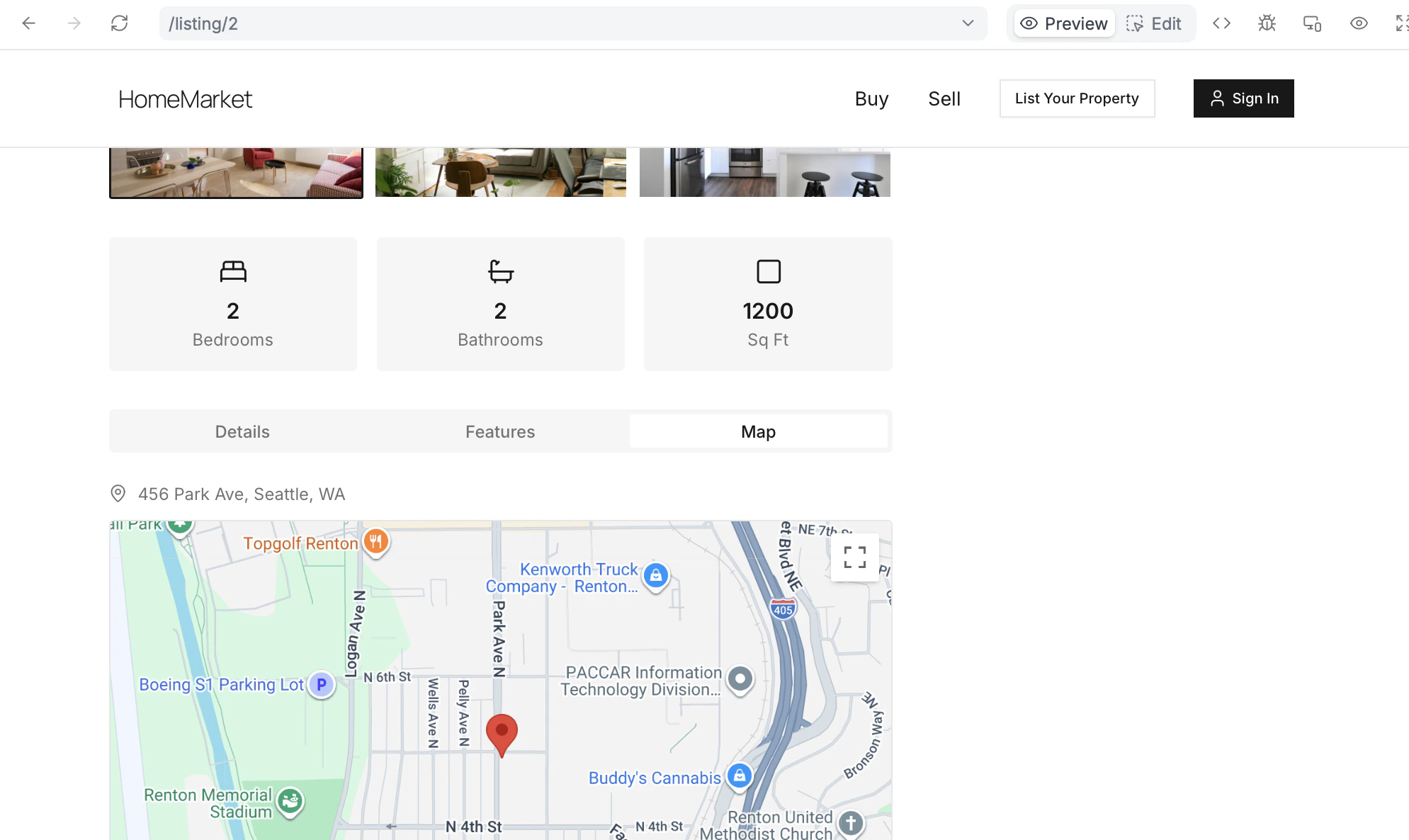
Task: Expand the URL path dropdown chevron
Action: tap(968, 23)
